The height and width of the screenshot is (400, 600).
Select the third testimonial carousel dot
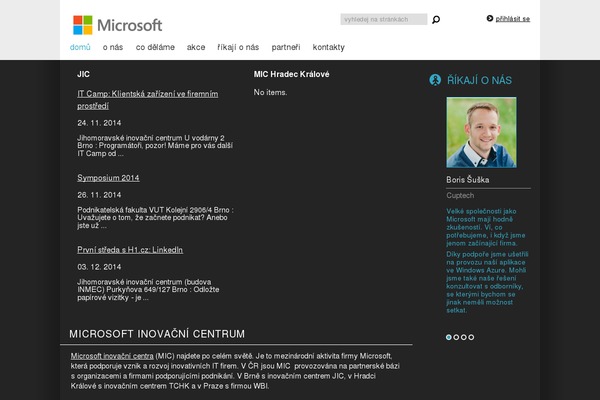point(464,337)
